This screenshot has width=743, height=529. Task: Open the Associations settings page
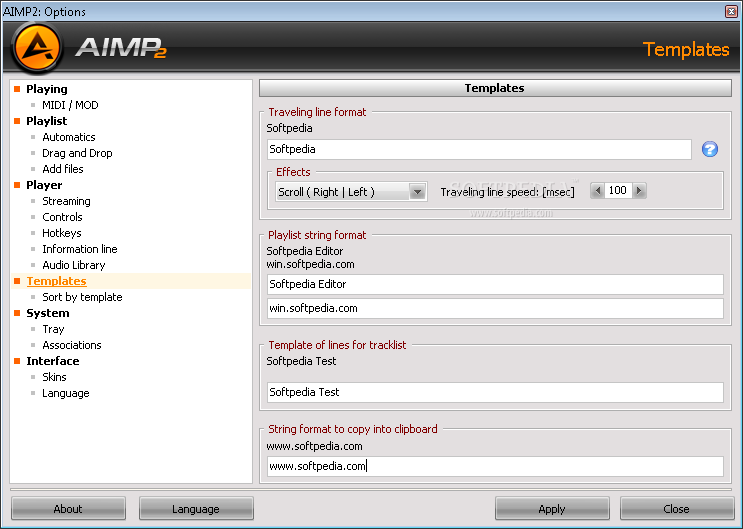click(x=72, y=345)
